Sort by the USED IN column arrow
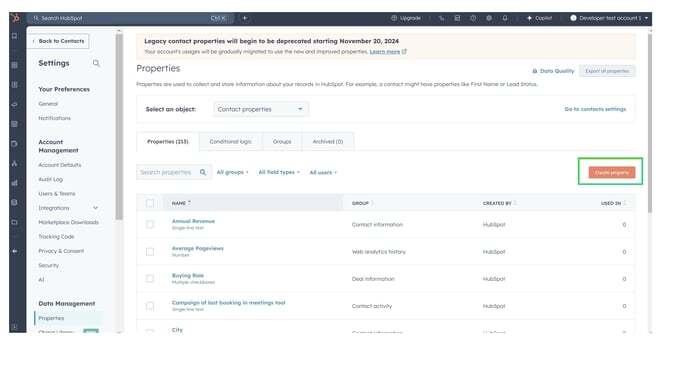 coord(624,203)
